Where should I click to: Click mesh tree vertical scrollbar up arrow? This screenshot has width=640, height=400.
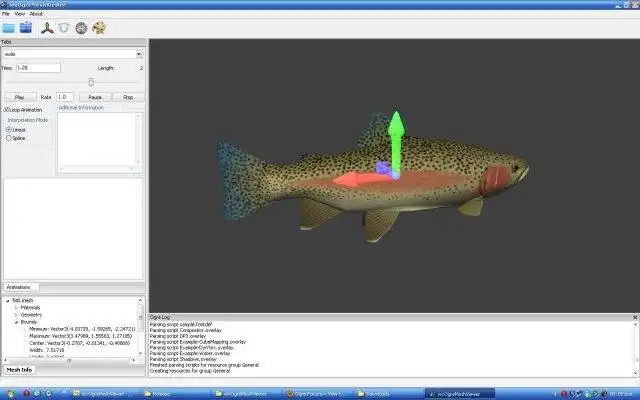(140, 300)
